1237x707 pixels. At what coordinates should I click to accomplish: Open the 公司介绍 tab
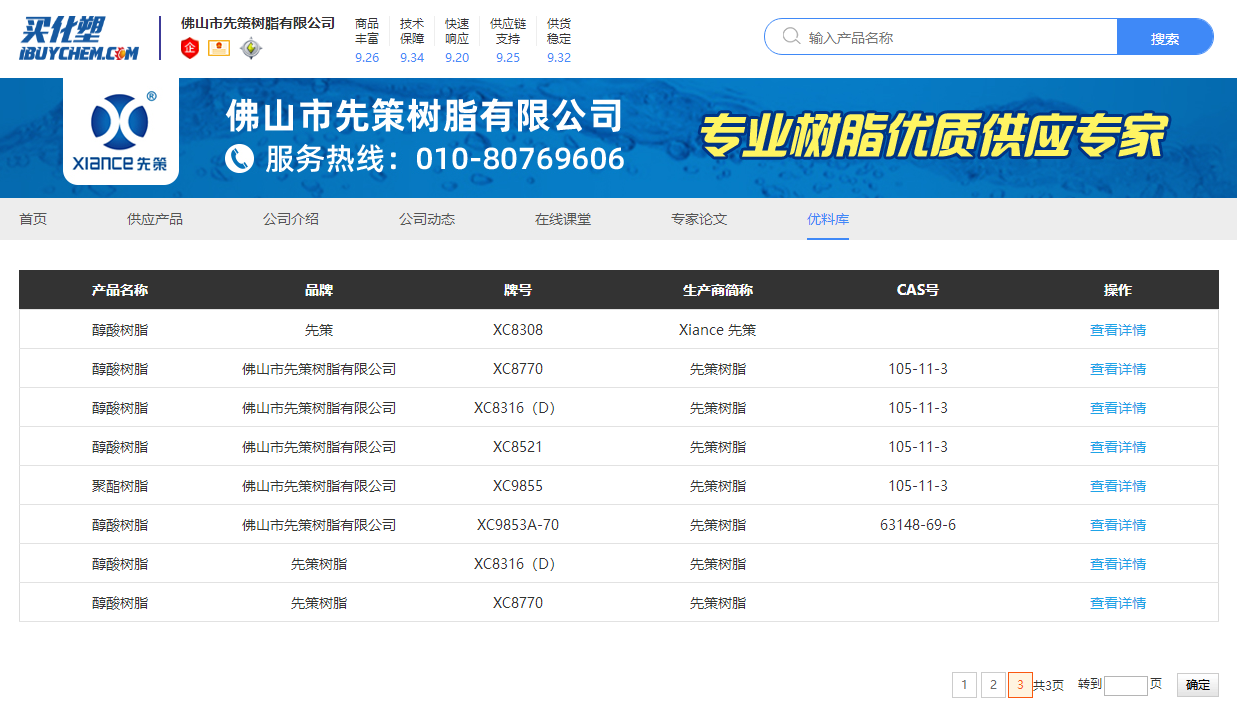pos(291,219)
